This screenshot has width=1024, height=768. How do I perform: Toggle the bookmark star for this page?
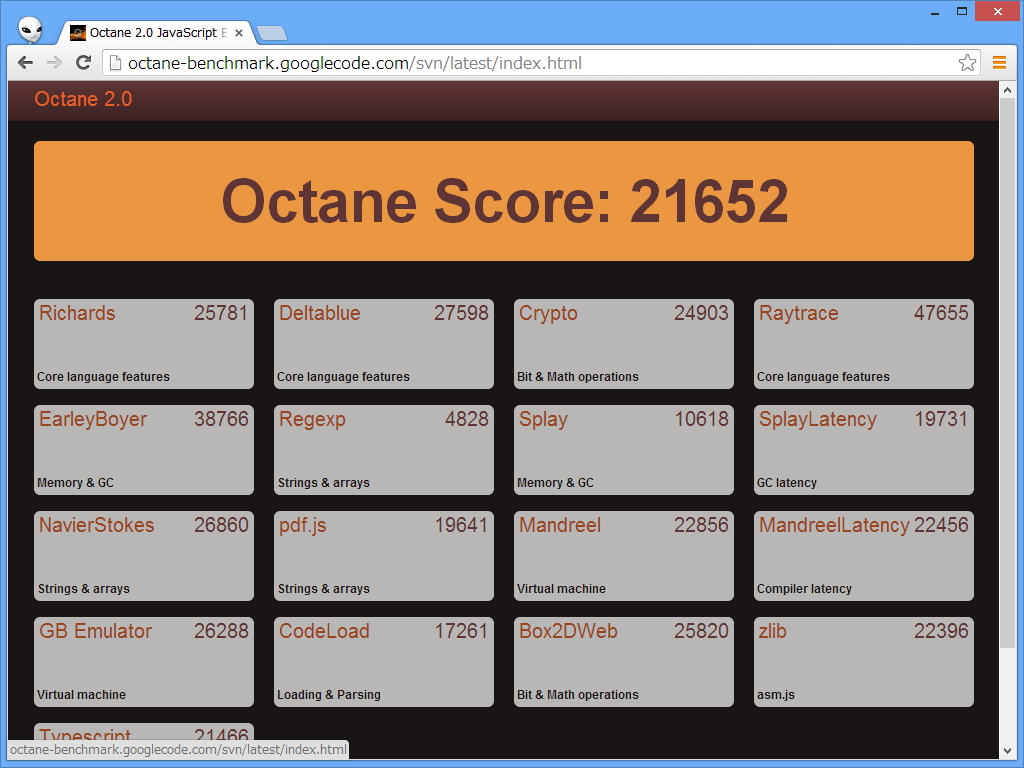point(966,62)
